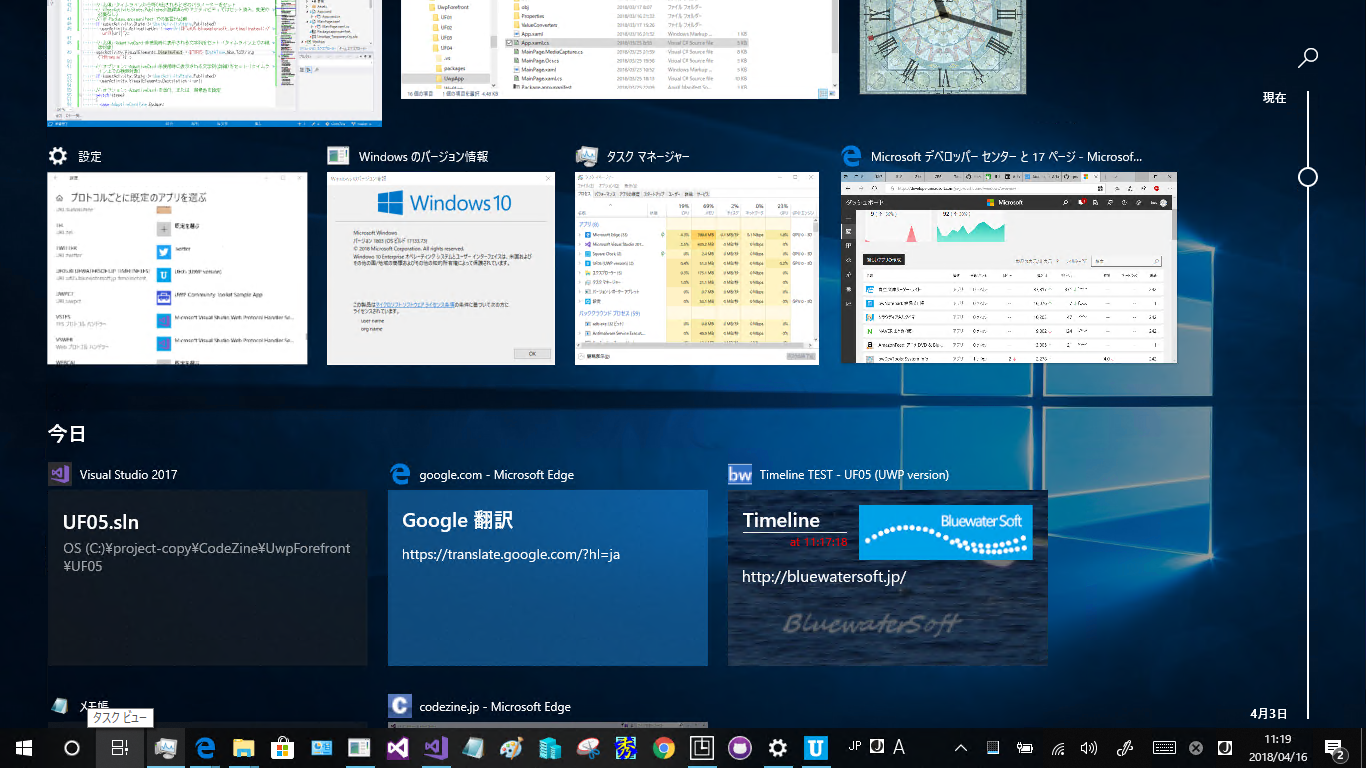The width and height of the screenshot is (1366, 768).
Task: Click the battery power tray icon
Action: tap(1025, 748)
